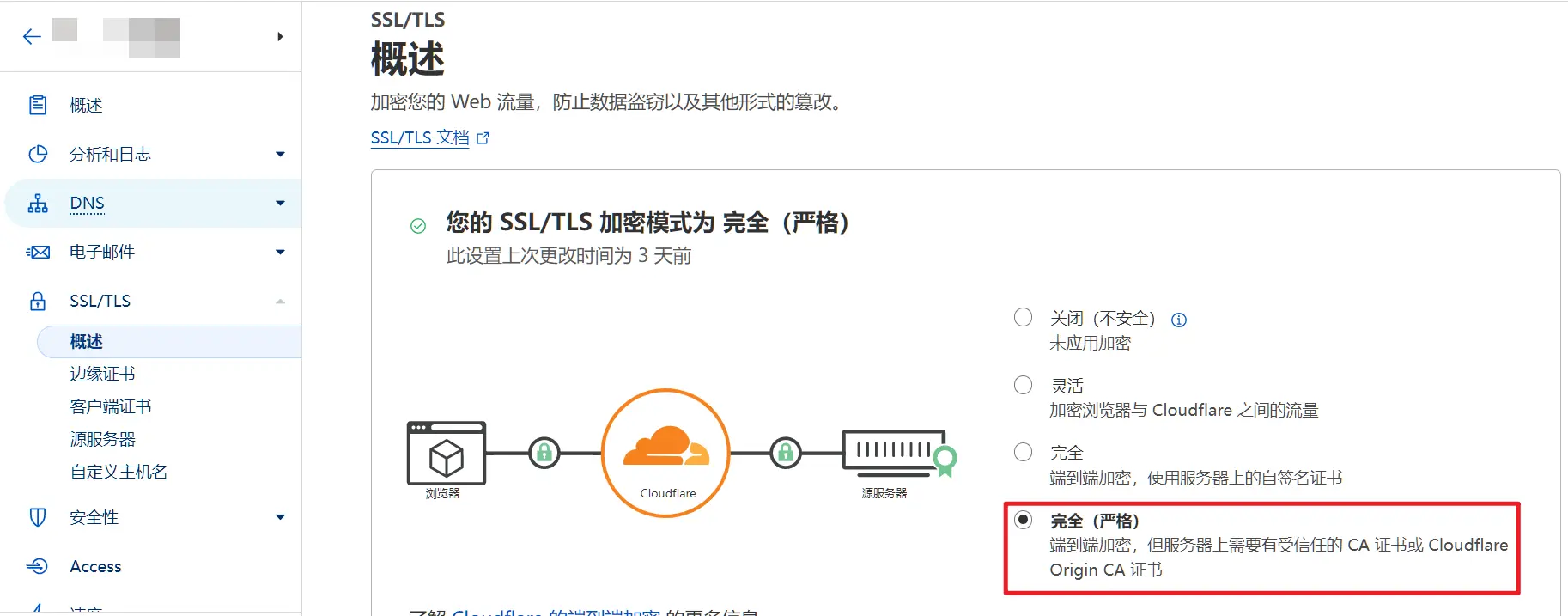The width and height of the screenshot is (1568, 616).
Task: Select the 关闭 (不安全) radio option
Action: coord(1023,318)
